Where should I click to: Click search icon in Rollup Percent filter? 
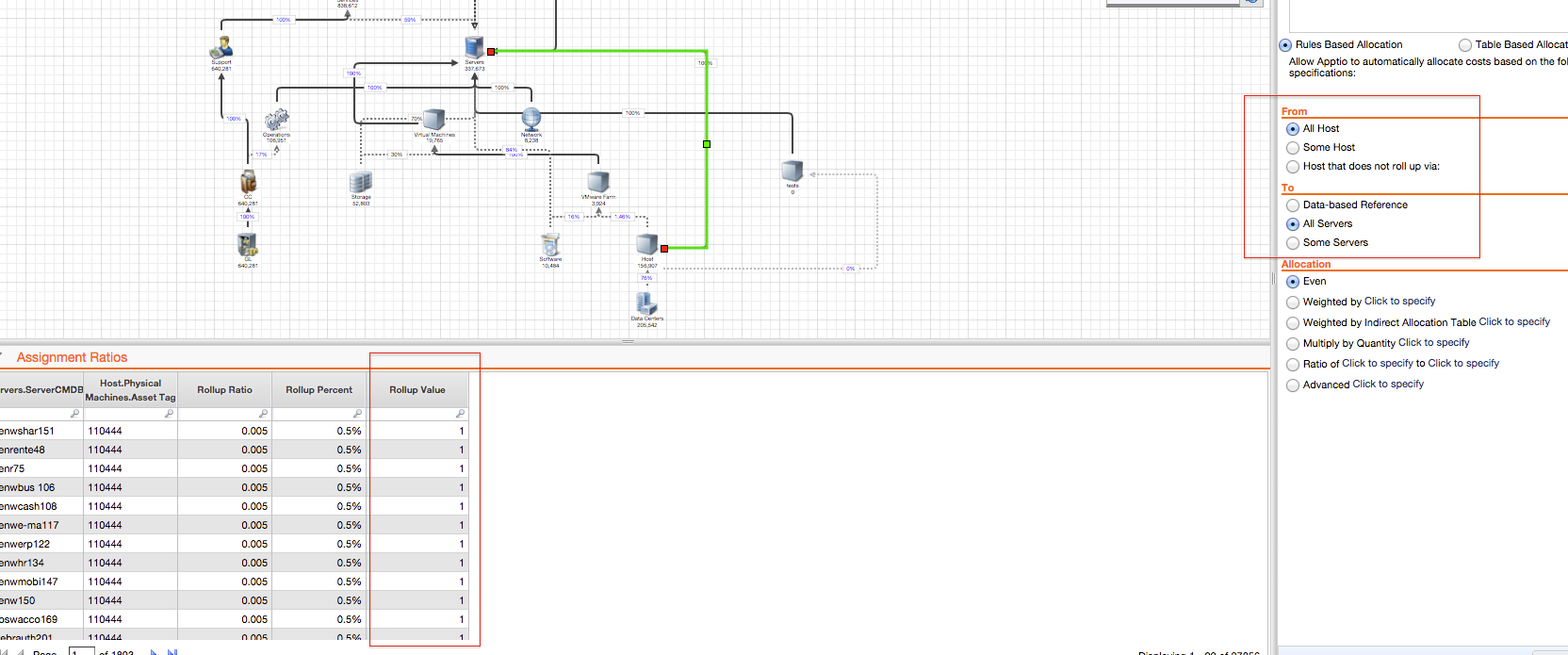pyautogui.click(x=357, y=414)
